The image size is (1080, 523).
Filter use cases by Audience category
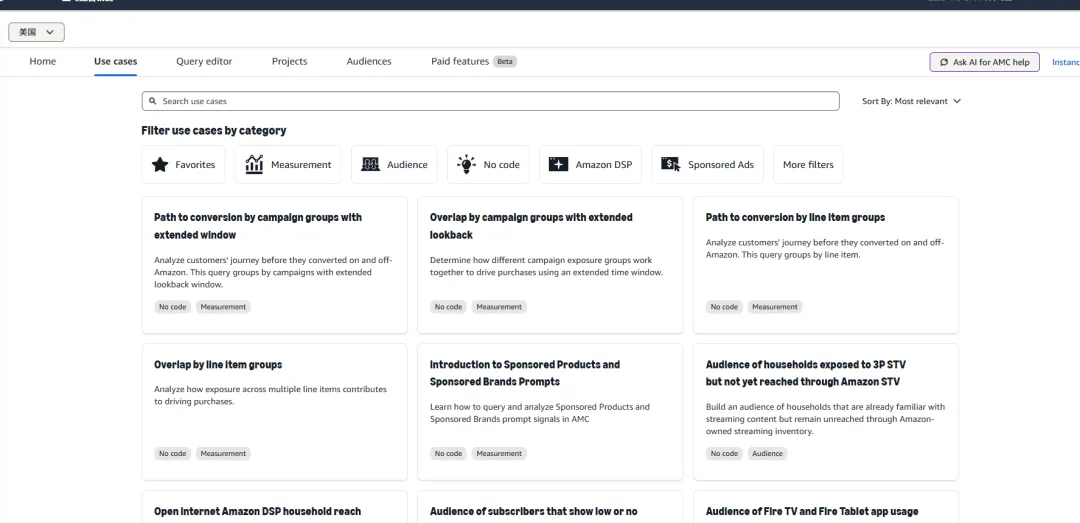tap(394, 165)
